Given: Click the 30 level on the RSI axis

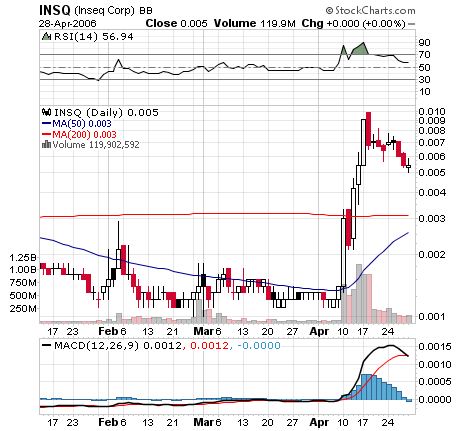Looking at the screenshot, I should (424, 79).
